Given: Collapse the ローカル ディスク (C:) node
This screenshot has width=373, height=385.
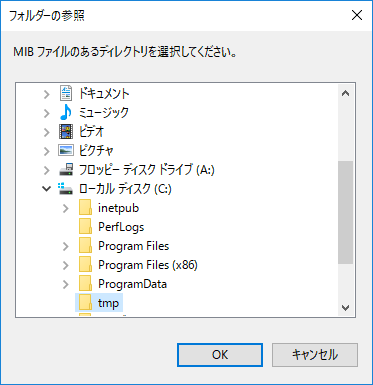Looking at the screenshot, I should pyautogui.click(x=47, y=189).
